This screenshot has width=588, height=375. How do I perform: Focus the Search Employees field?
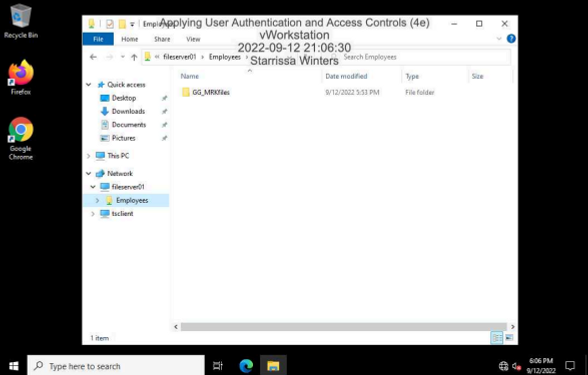click(x=420, y=57)
